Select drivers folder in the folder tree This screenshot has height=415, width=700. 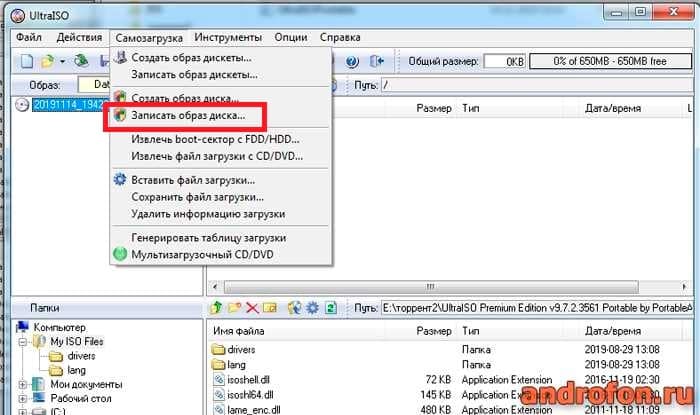tap(81, 356)
